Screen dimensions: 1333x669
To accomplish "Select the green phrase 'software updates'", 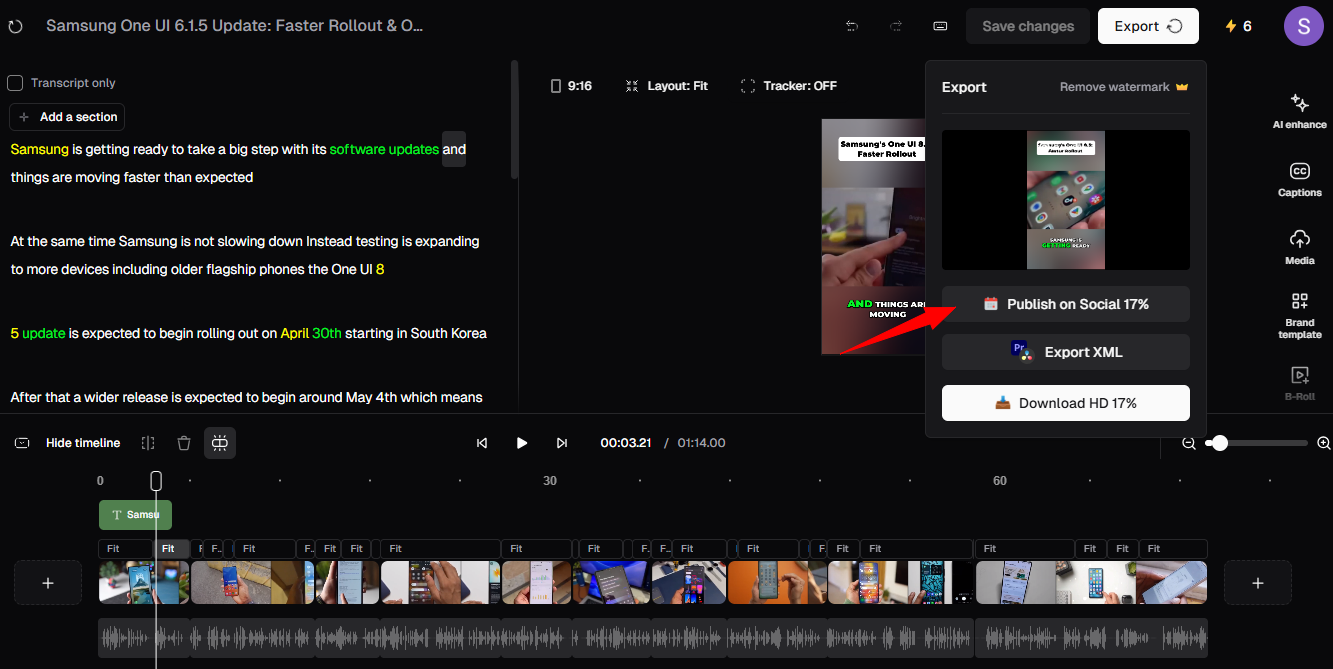I will click(384, 149).
